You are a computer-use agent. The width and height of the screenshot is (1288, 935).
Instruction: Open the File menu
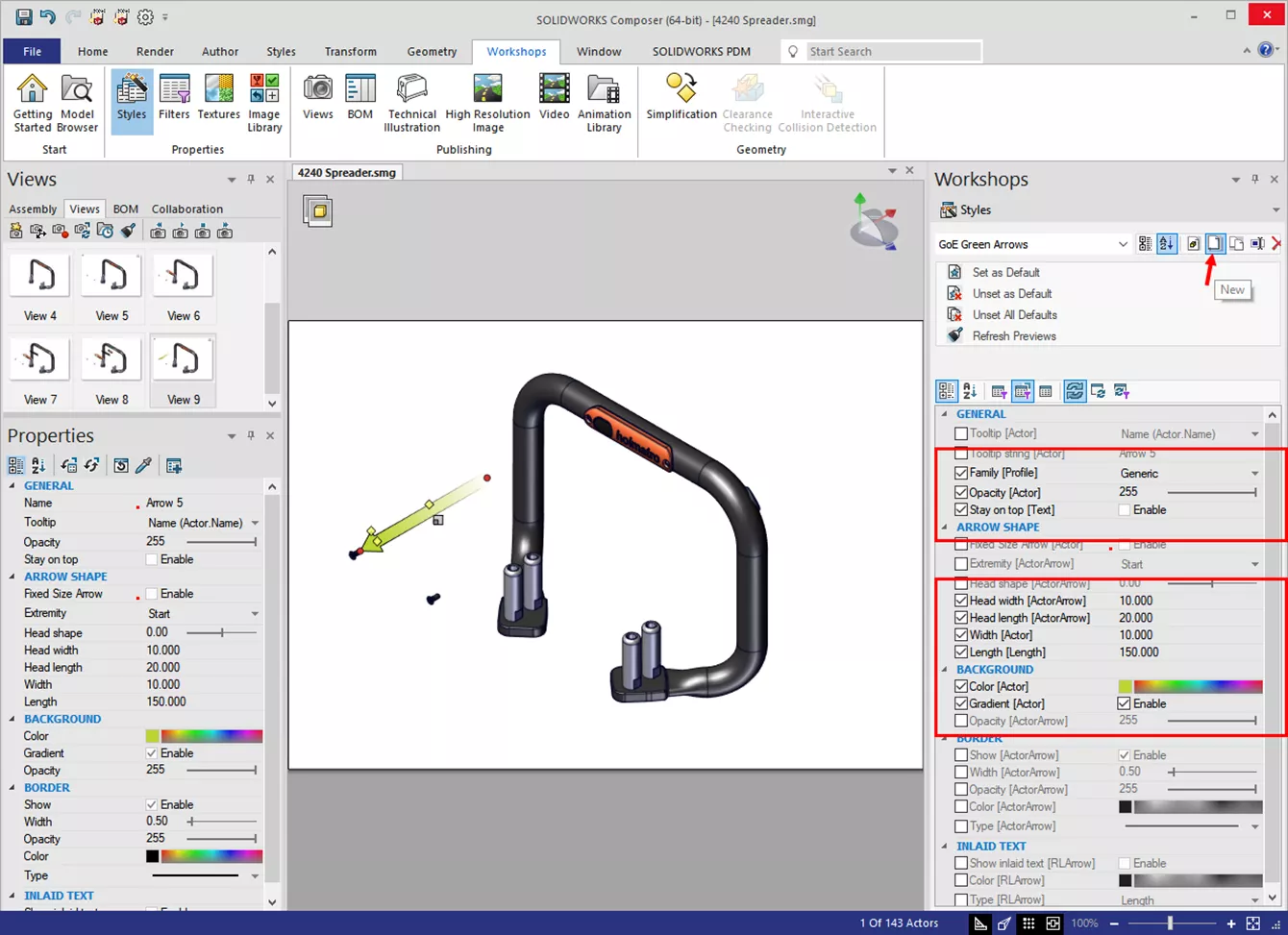[32, 51]
